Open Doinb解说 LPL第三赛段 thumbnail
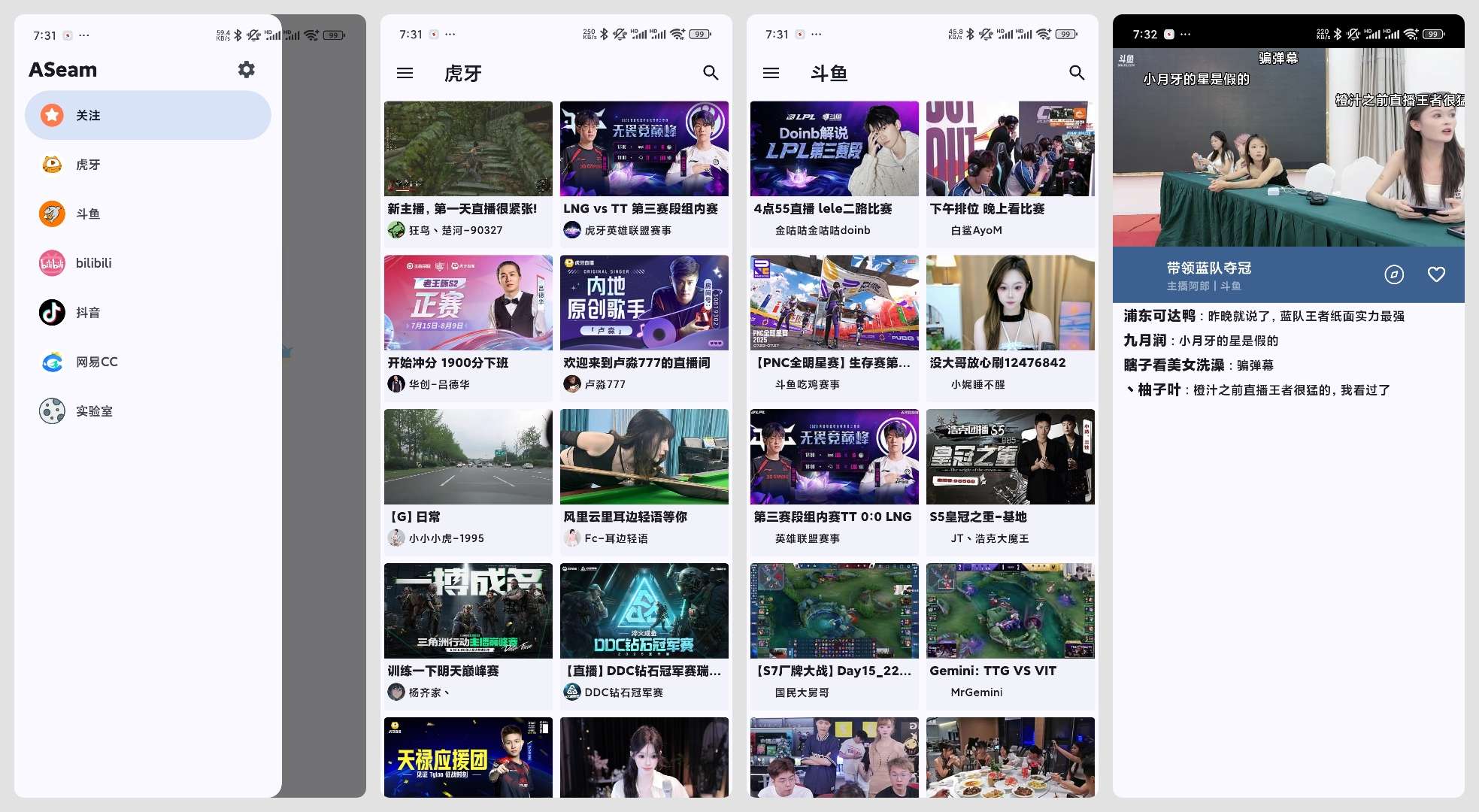Image resolution: width=1479 pixels, height=812 pixels. tap(834, 149)
